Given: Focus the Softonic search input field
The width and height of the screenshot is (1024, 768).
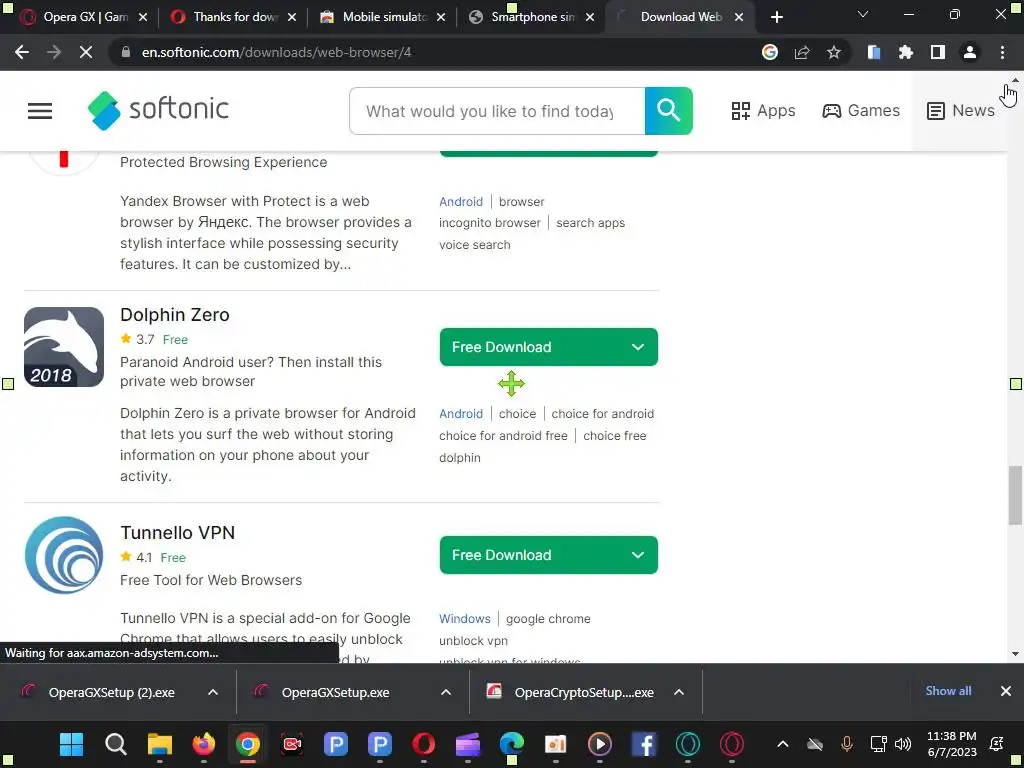Looking at the screenshot, I should [497, 111].
